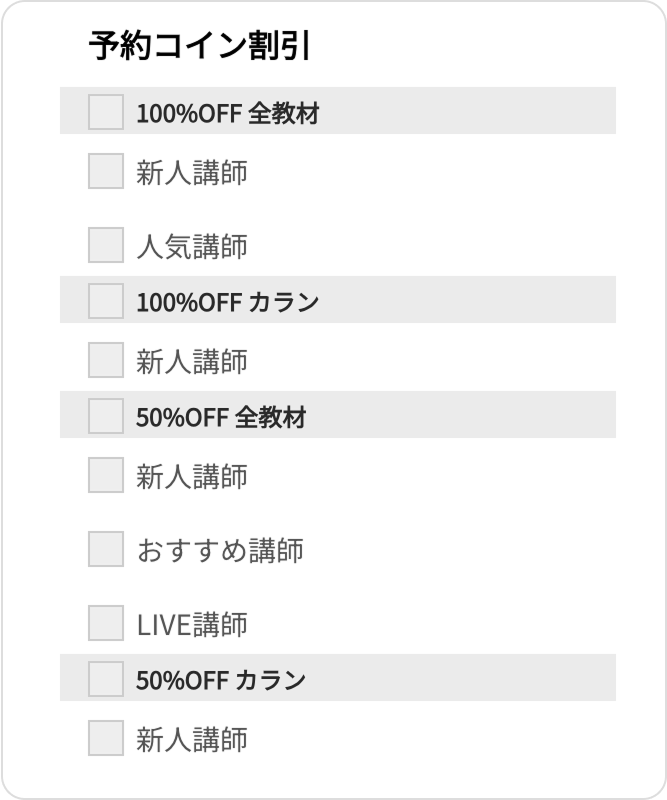Check the 100%OFF カラン checkbox
Image resolution: width=667 pixels, height=800 pixels.
tap(106, 300)
